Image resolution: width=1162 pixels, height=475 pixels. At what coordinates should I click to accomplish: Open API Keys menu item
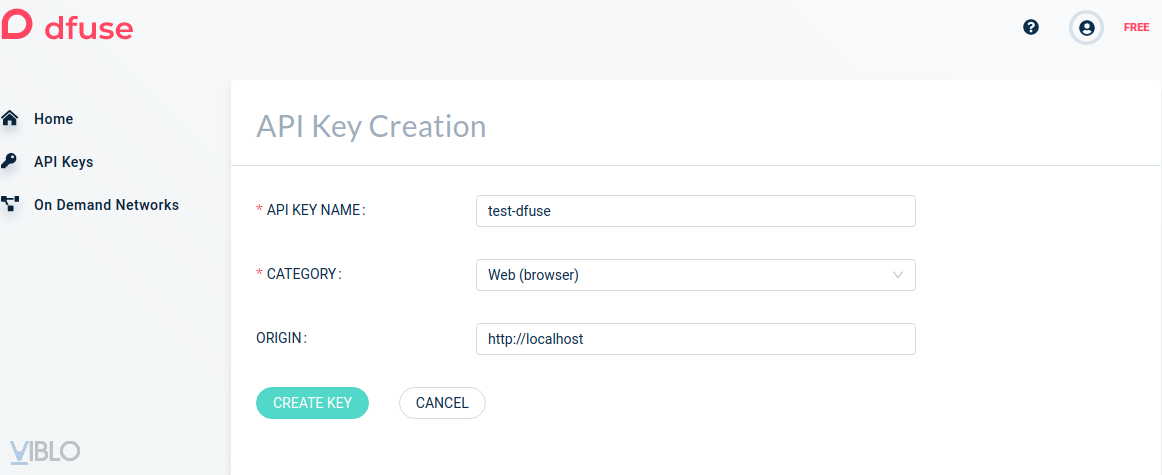(x=63, y=162)
